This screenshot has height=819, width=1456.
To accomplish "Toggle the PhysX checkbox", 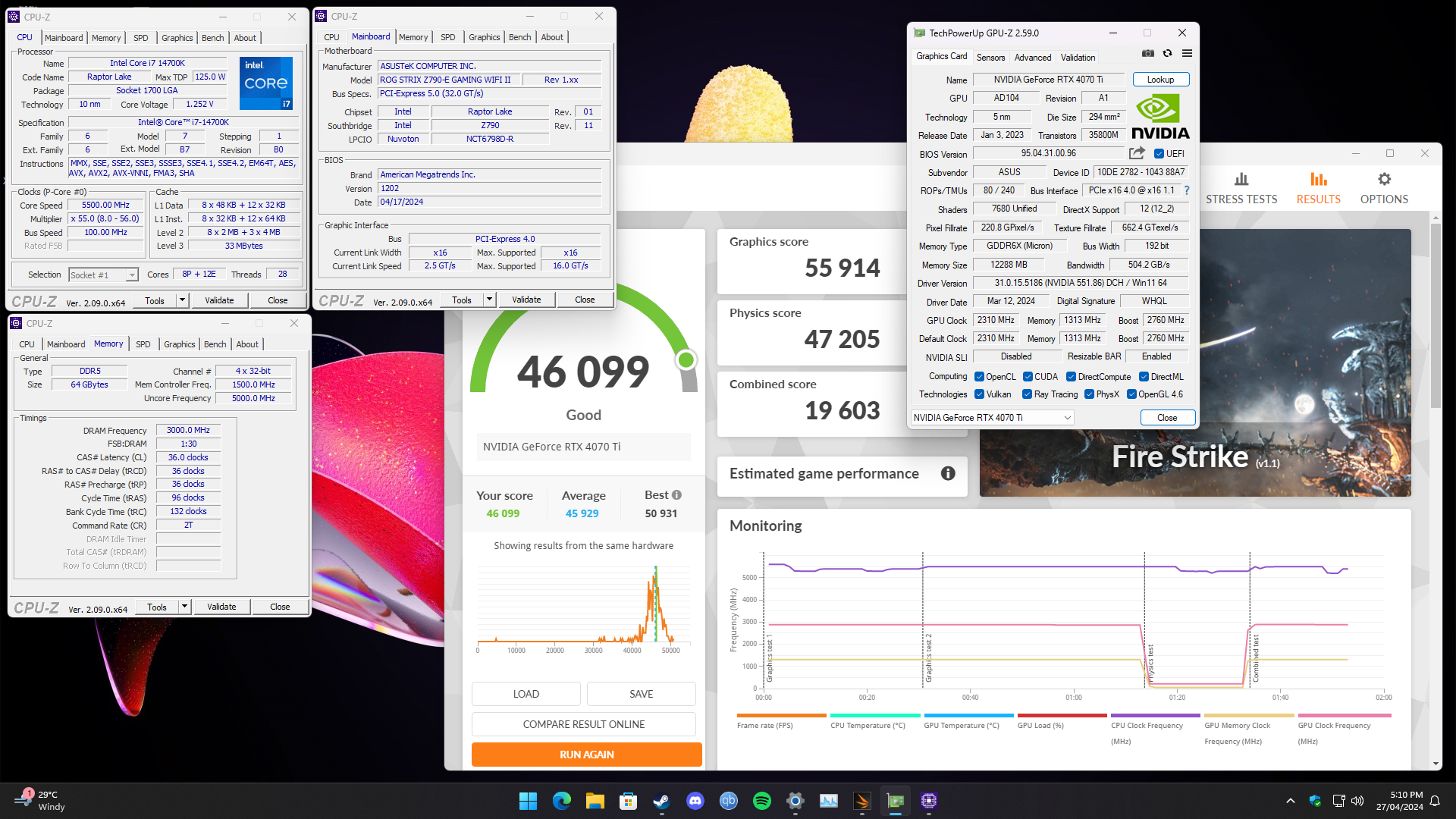I will (1089, 394).
